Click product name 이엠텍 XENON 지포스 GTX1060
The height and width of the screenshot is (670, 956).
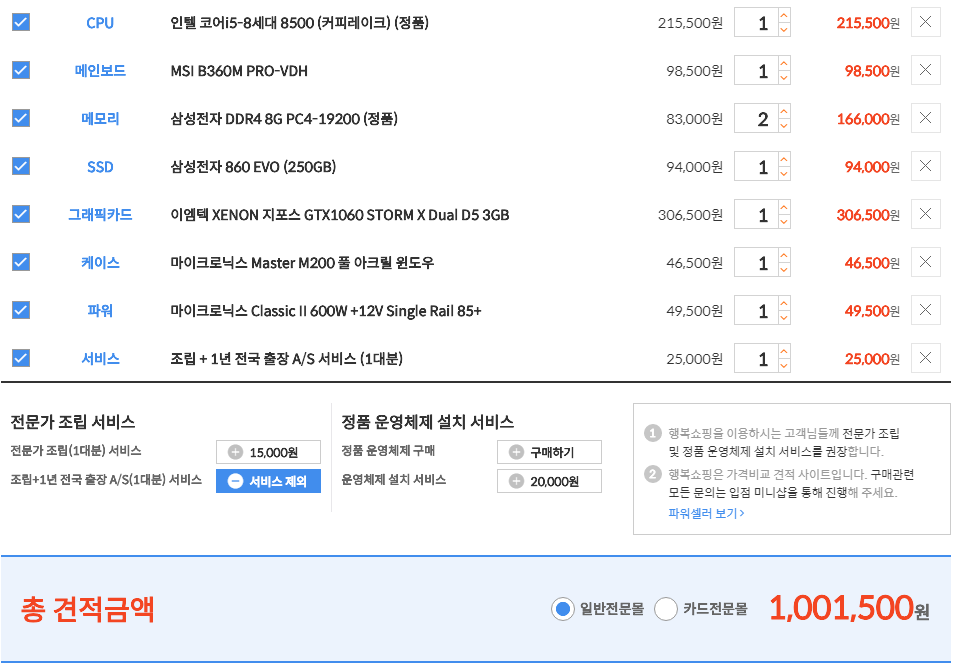tap(340, 215)
